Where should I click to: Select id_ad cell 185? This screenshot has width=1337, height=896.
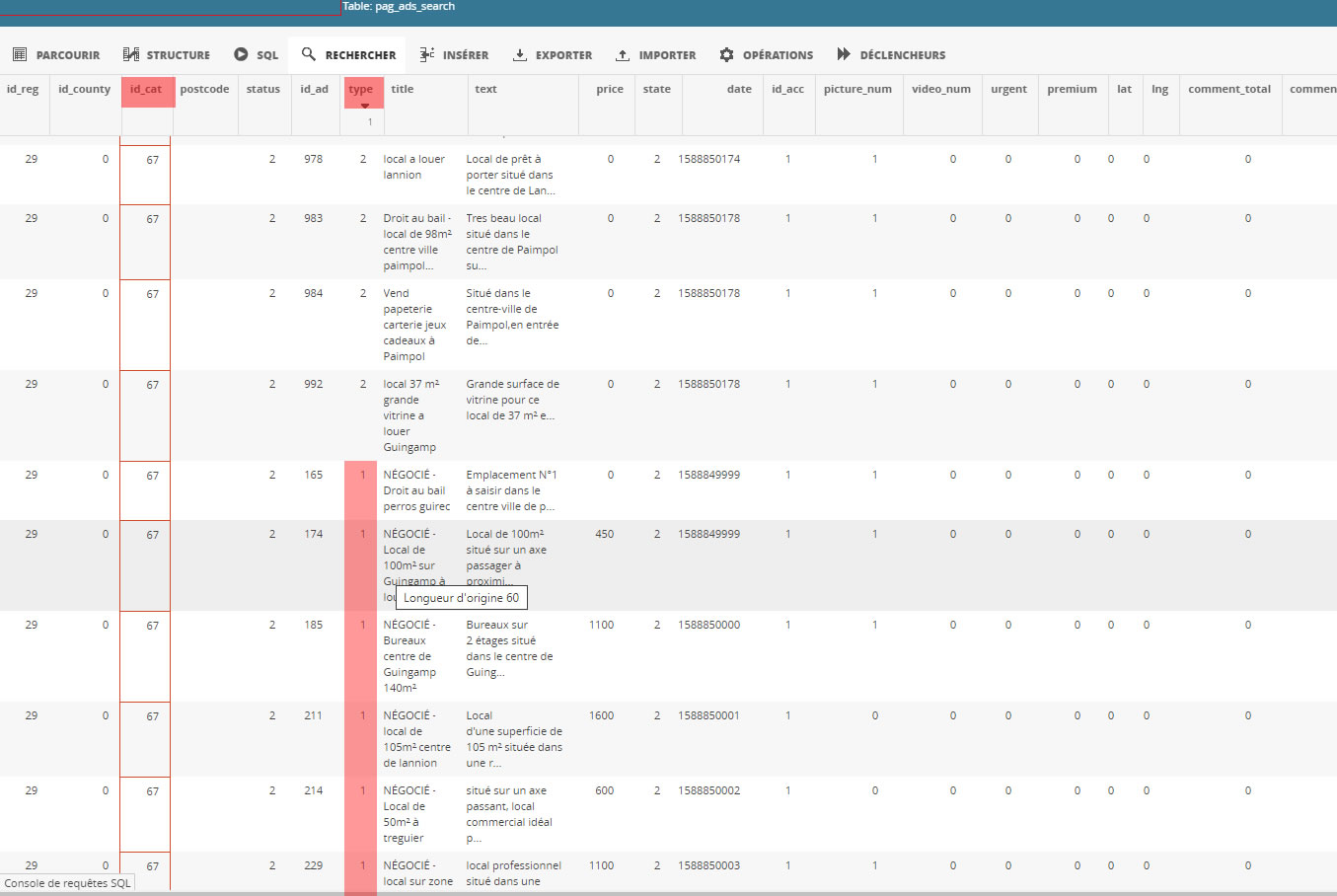click(x=313, y=625)
